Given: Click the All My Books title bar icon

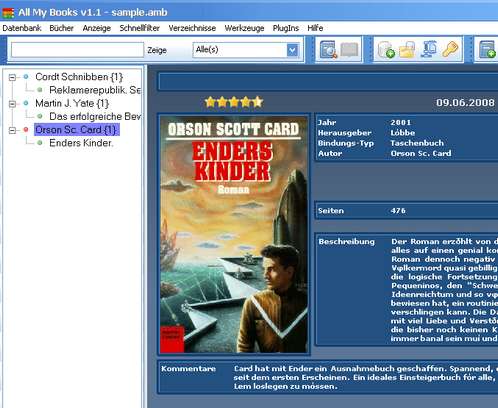Looking at the screenshot, I should coord(8,13).
